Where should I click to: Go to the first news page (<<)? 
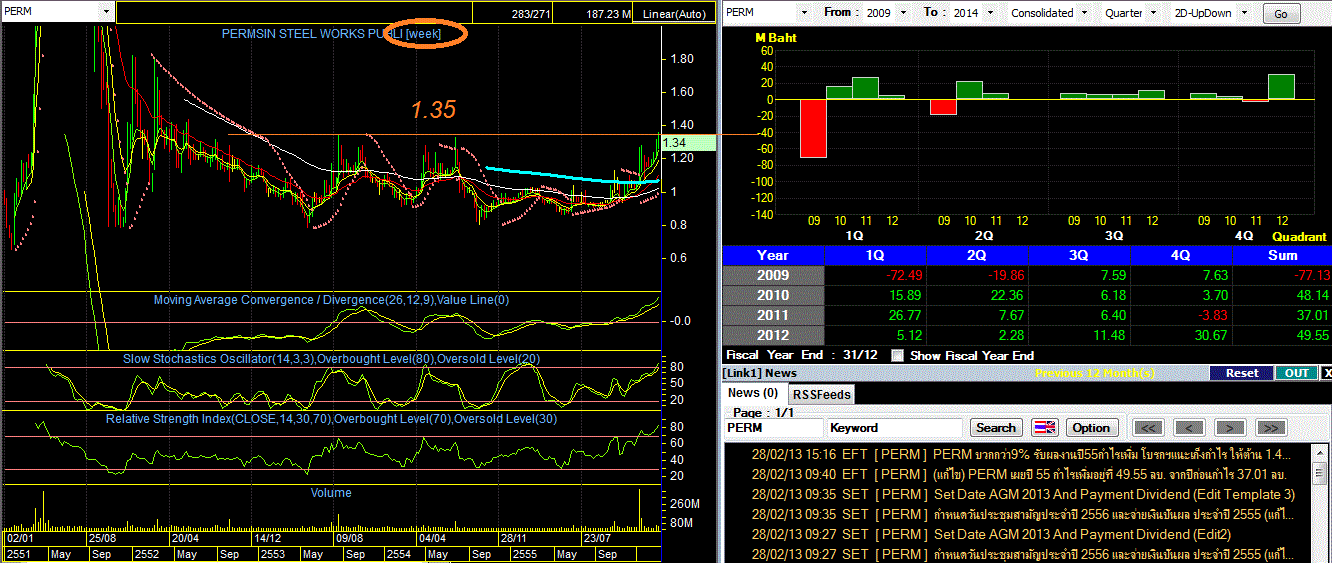[1150, 427]
